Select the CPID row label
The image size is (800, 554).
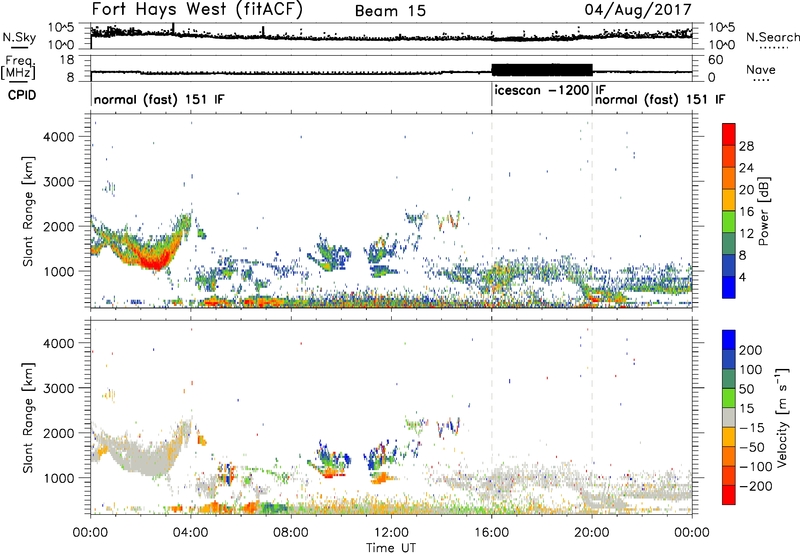(x=22, y=95)
